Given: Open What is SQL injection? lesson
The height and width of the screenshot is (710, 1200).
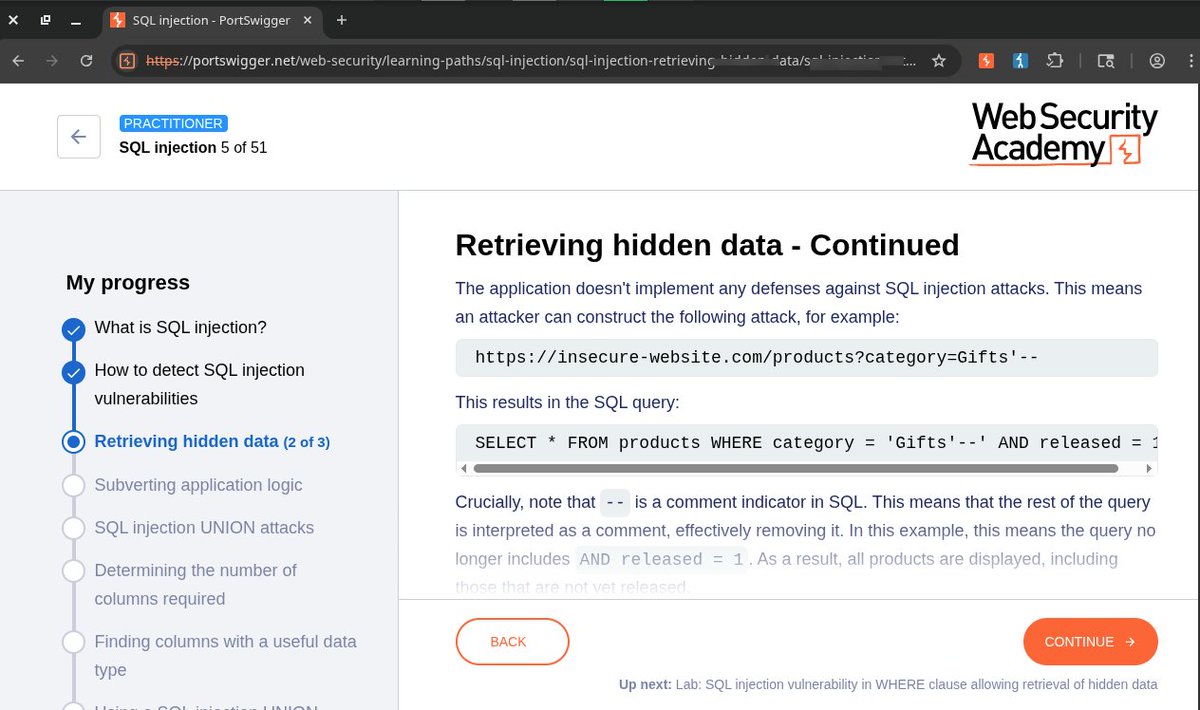Looking at the screenshot, I should [180, 327].
